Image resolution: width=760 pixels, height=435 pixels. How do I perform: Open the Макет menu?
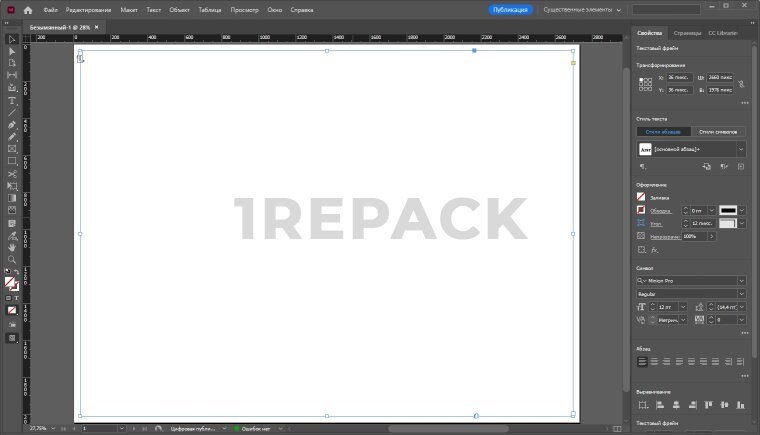click(130, 9)
